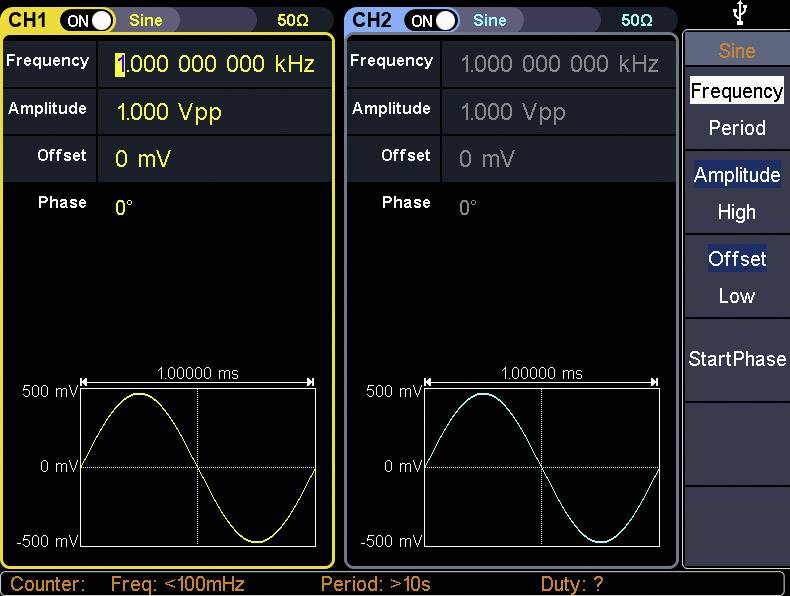The image size is (790, 596).
Task: Toggle the CH2 output ON switch
Action: tap(432, 20)
